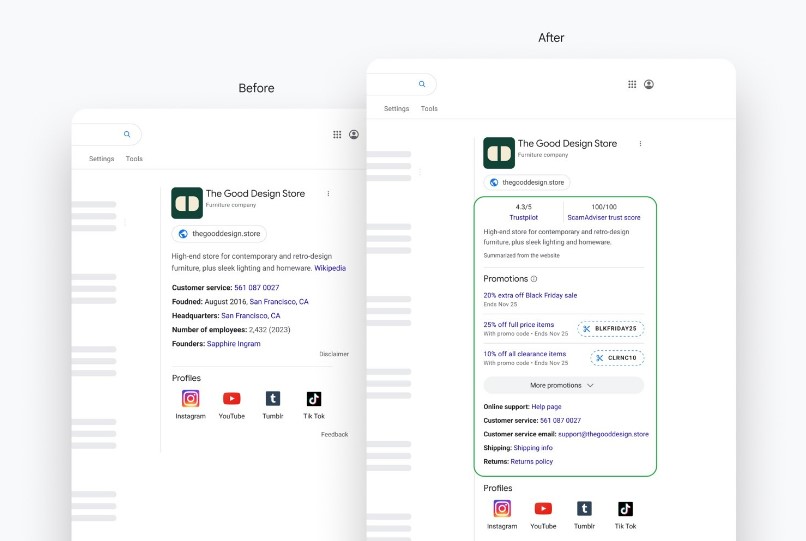Click the Google apps grid in After panel
The image size is (806, 541).
pyautogui.click(x=632, y=85)
